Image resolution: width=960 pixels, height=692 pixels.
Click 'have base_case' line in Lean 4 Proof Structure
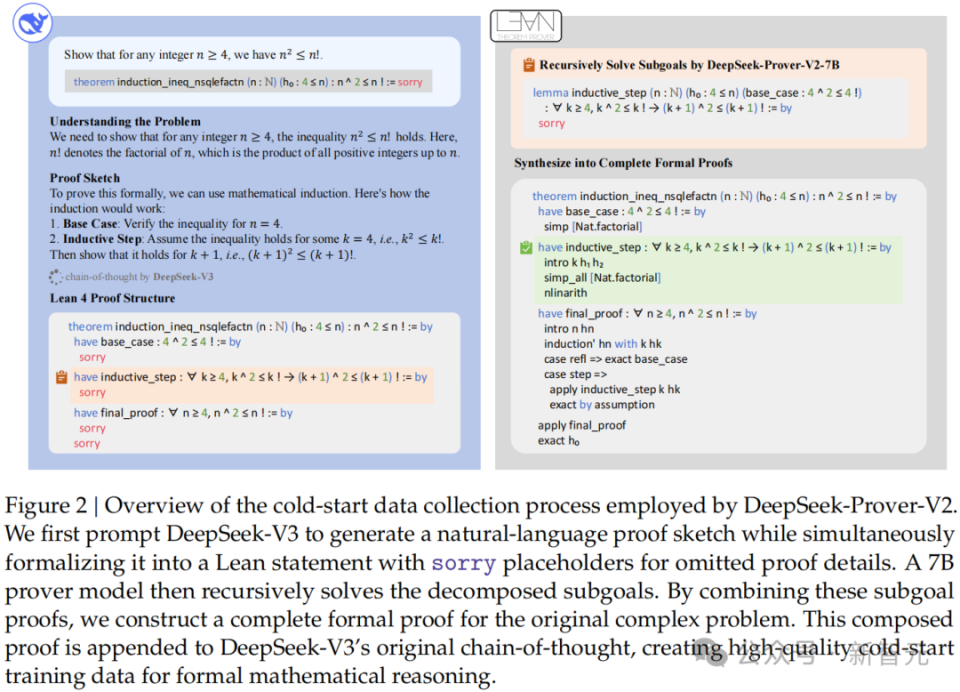[157, 342]
